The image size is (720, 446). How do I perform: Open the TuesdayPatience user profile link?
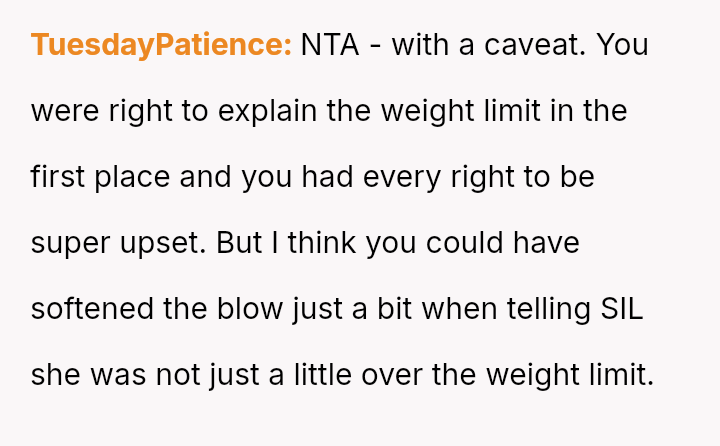coord(161,45)
